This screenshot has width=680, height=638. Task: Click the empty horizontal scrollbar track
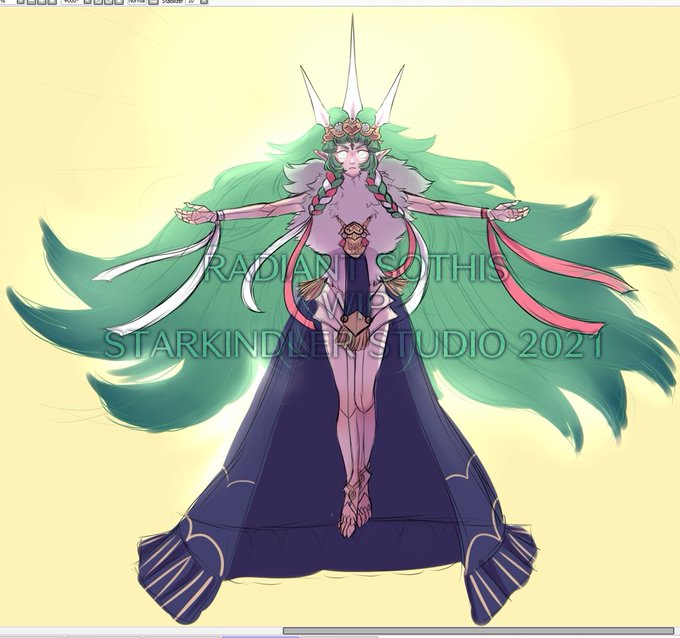click(x=141, y=631)
